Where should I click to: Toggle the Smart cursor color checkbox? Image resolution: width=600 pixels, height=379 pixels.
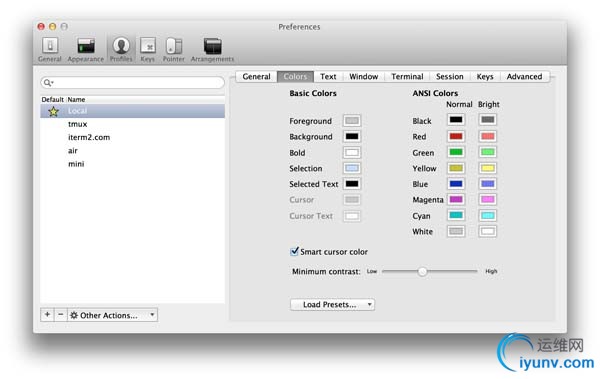tap(294, 251)
